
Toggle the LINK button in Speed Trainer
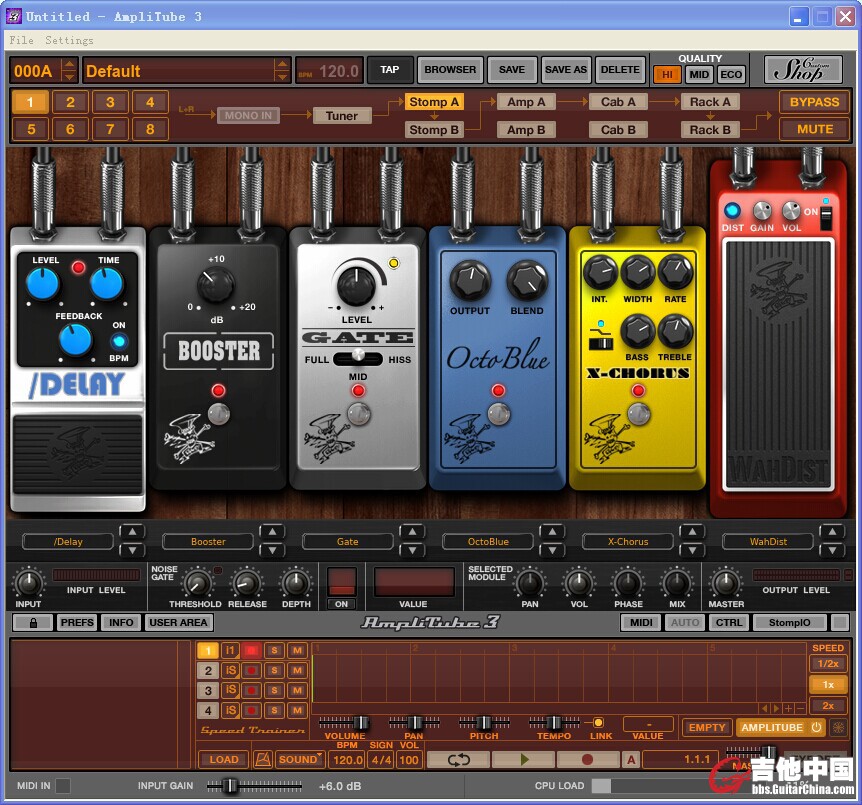pyautogui.click(x=598, y=723)
